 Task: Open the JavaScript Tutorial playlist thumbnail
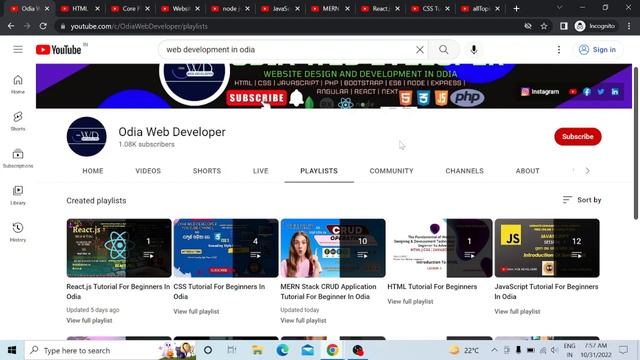coord(547,248)
